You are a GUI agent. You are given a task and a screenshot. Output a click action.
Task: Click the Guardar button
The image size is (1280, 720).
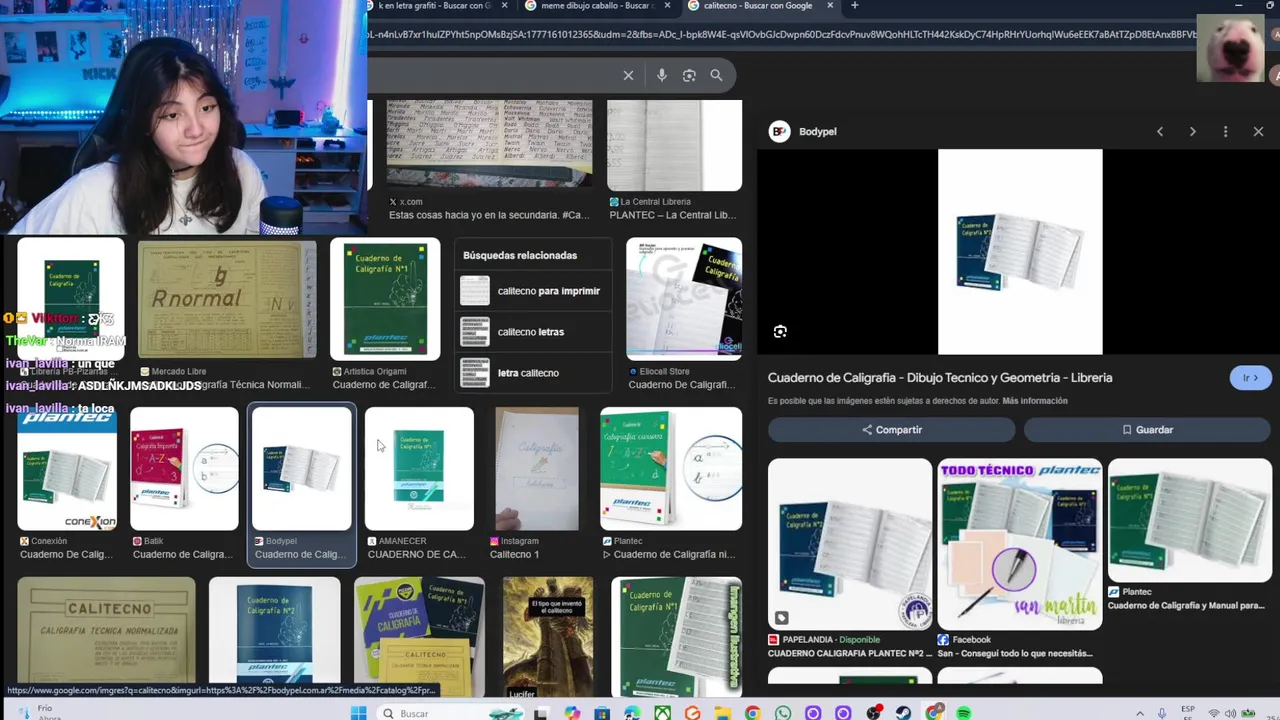coord(1147,430)
